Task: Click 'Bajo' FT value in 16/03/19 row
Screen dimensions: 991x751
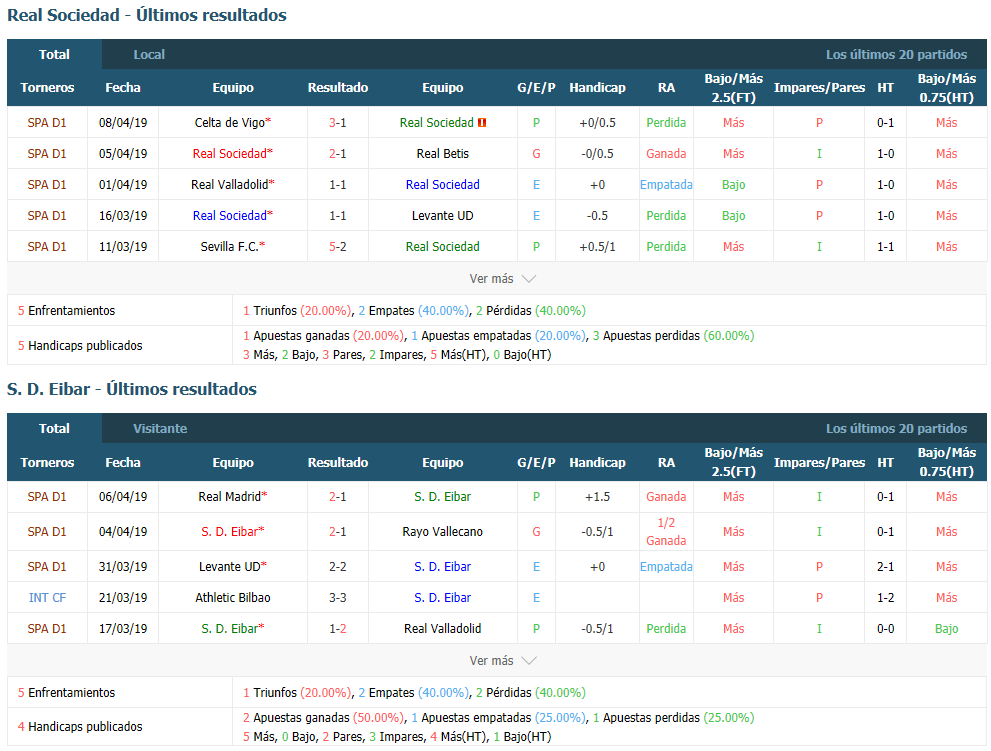Action: coord(733,216)
